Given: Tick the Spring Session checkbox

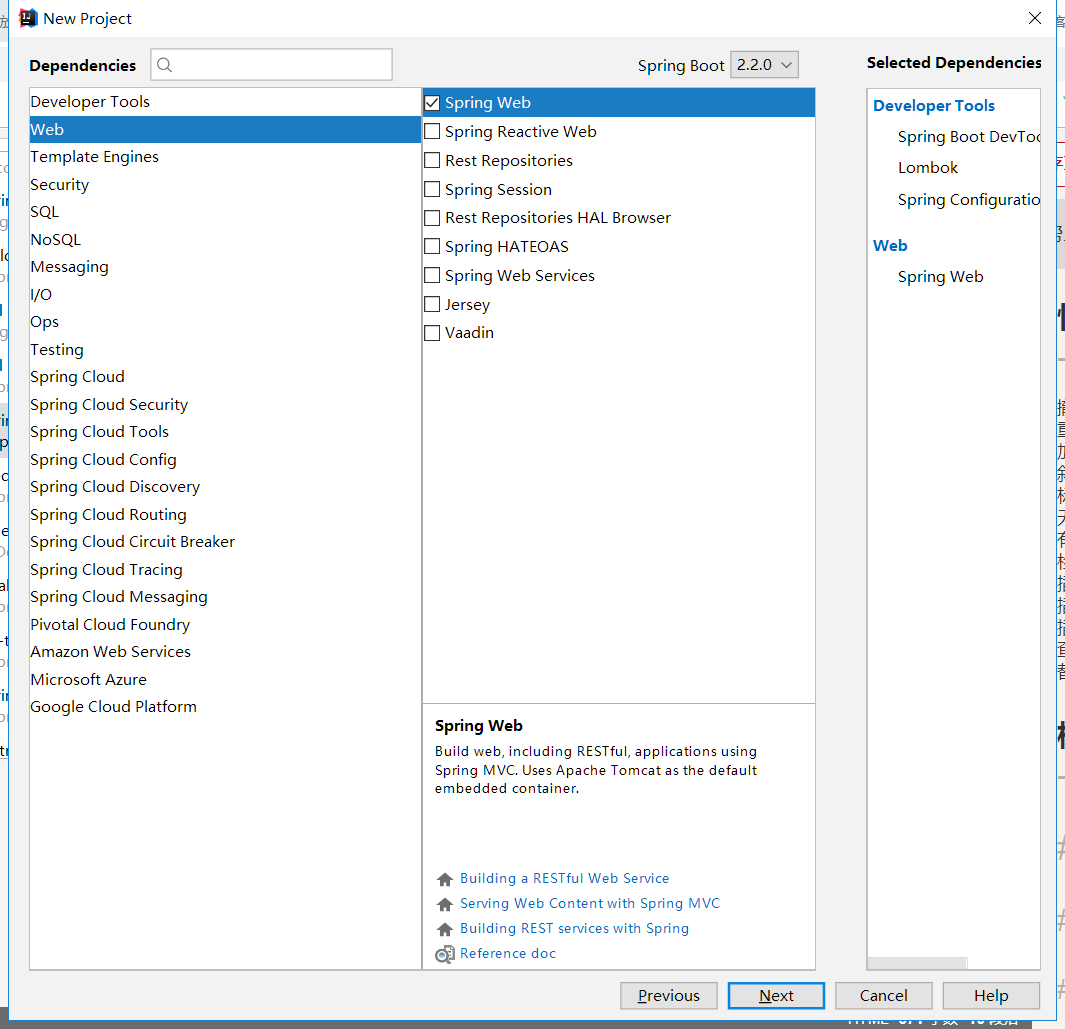Looking at the screenshot, I should click(432, 189).
